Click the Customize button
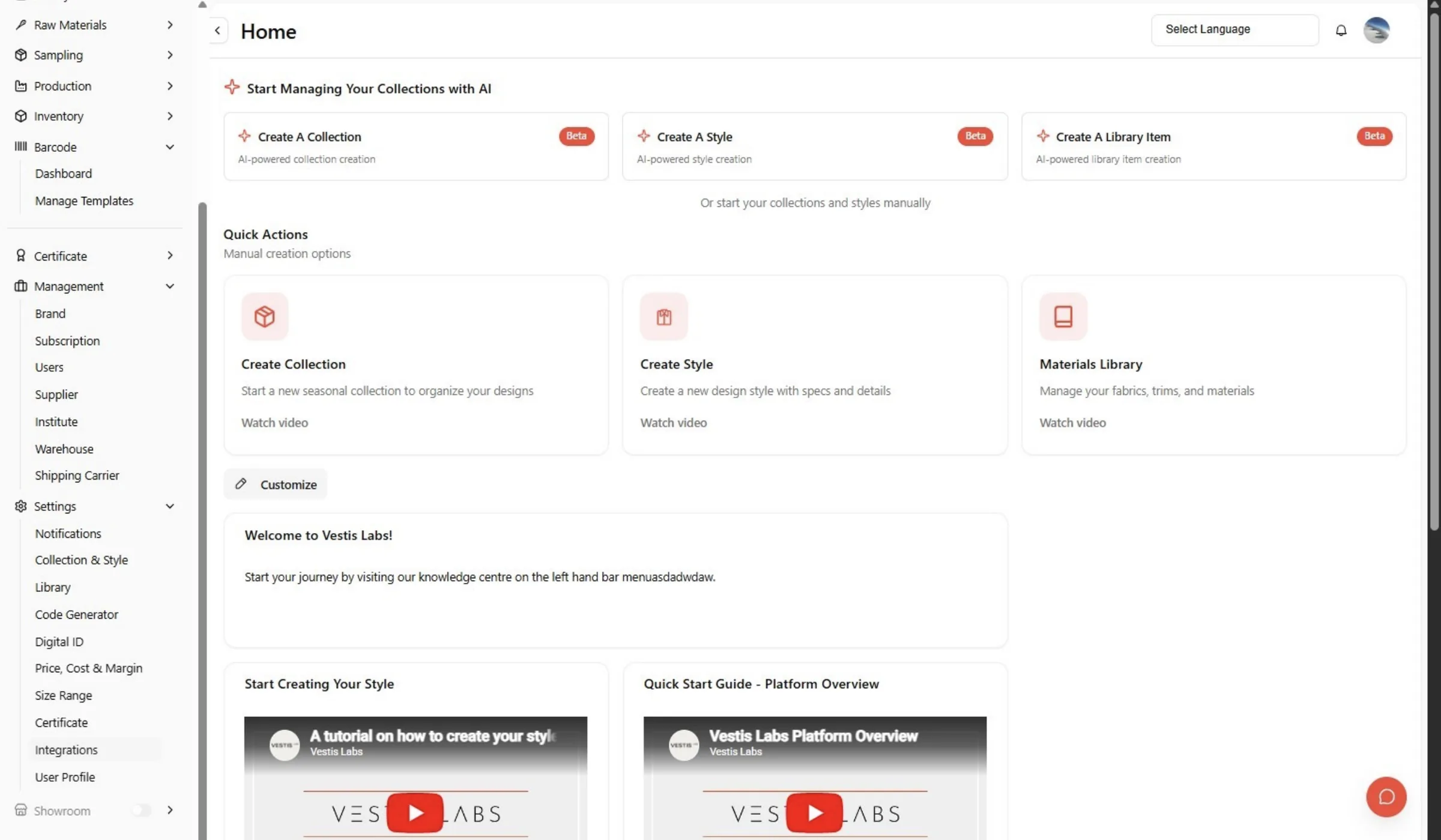The height and width of the screenshot is (840, 1441). (276, 484)
